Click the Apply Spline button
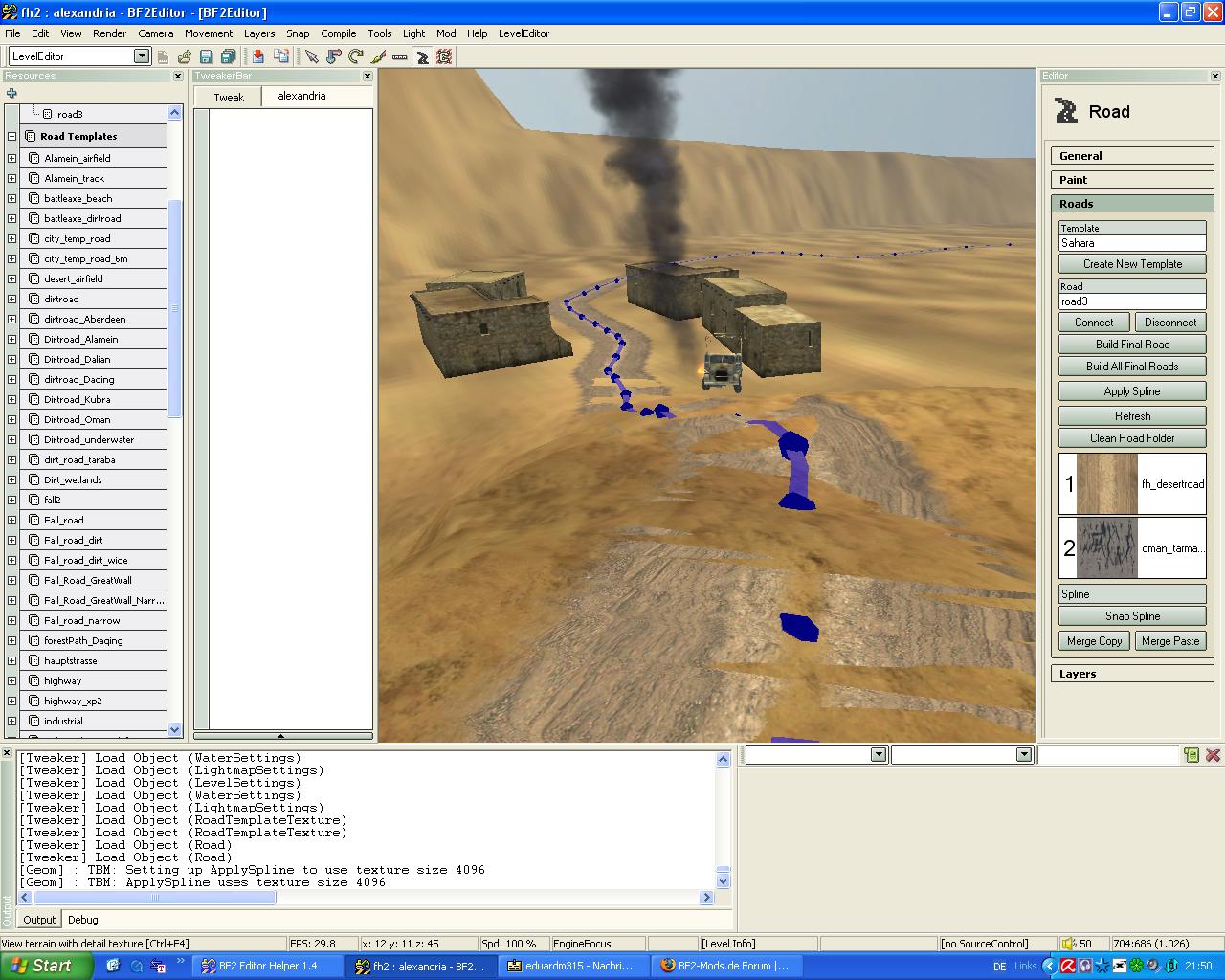The width and height of the screenshot is (1225, 980). (x=1132, y=391)
